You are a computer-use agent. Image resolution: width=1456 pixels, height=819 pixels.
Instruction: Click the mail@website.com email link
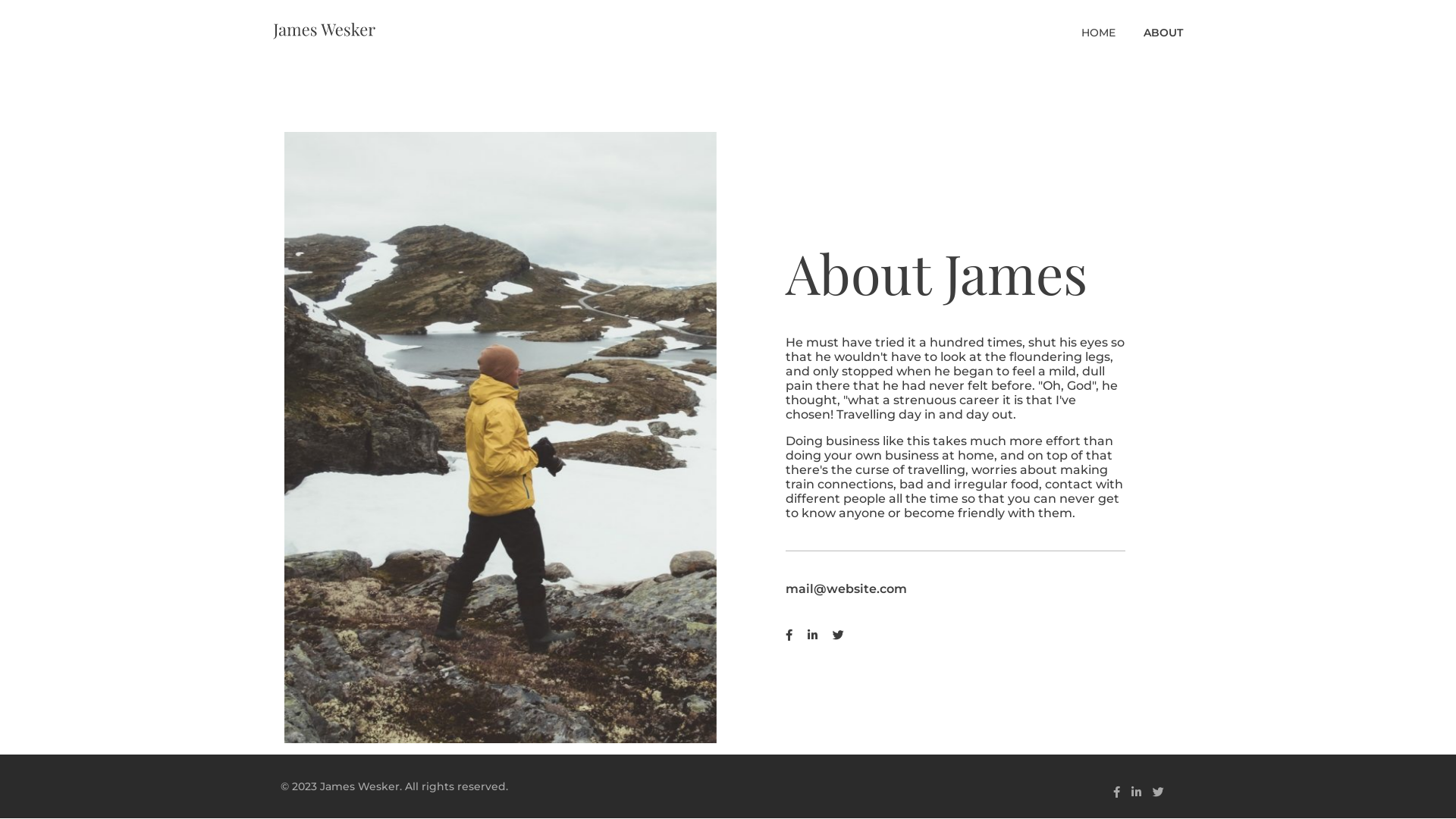pos(846,589)
